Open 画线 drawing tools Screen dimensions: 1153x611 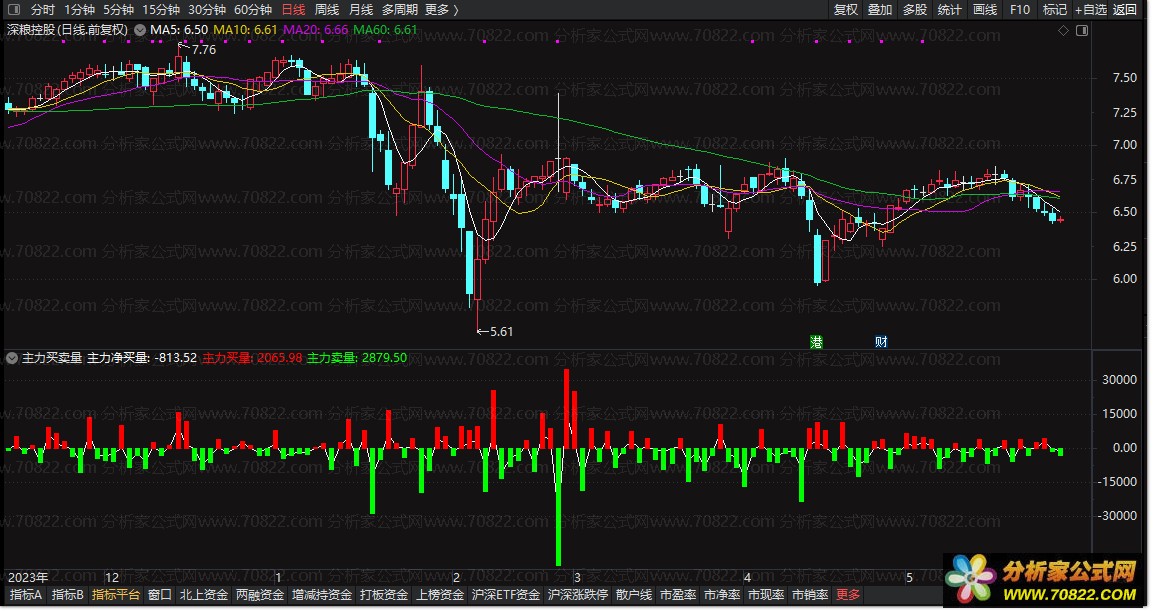[x=984, y=10]
